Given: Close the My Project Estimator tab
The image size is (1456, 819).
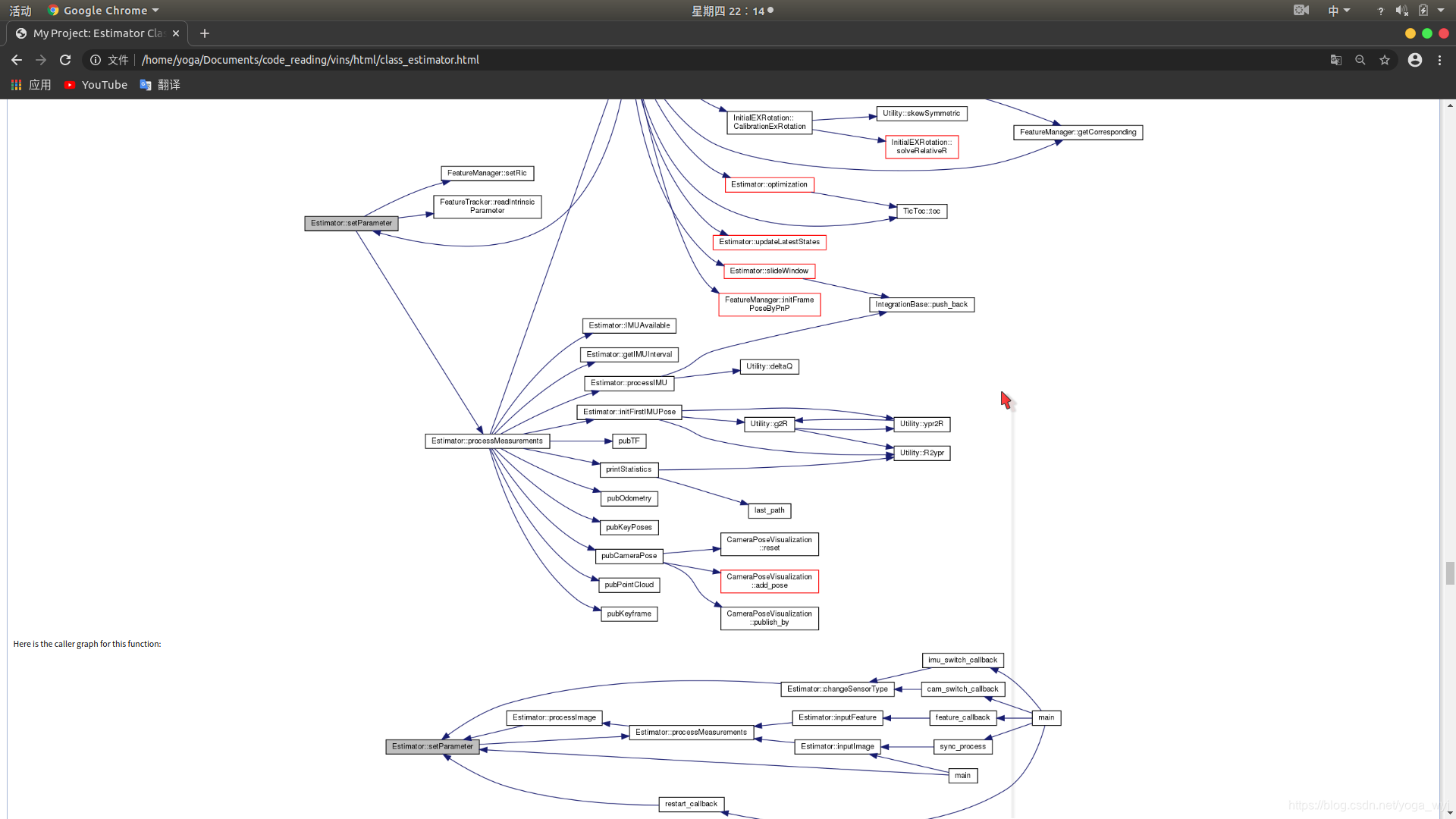Looking at the screenshot, I should click(176, 33).
